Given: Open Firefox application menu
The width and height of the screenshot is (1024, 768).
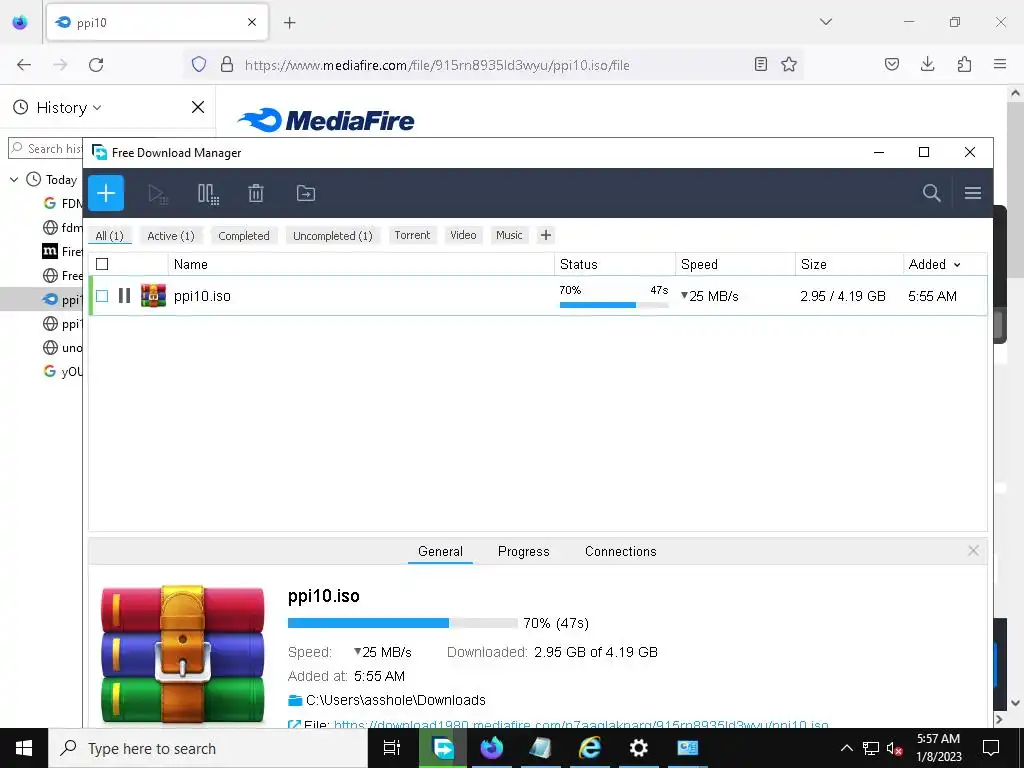Looking at the screenshot, I should point(1000,64).
